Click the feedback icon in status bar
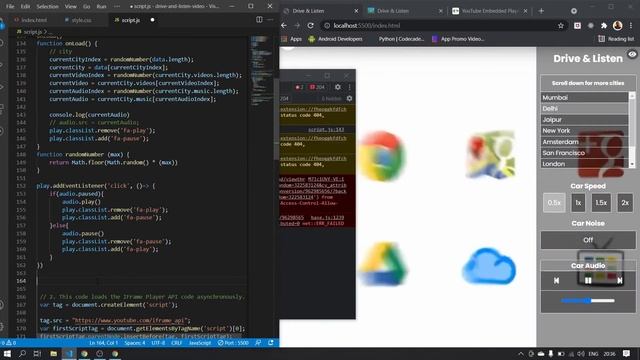640x360 pixels. coord(258,343)
